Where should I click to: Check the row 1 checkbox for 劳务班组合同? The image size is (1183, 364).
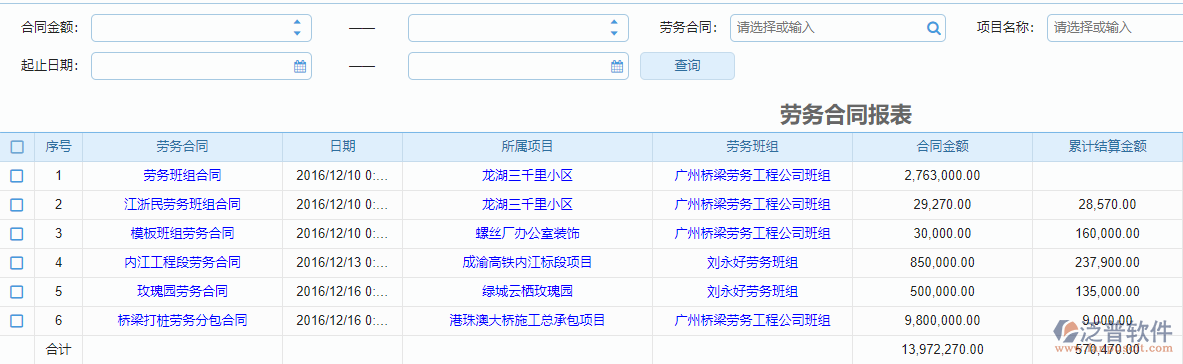17,176
